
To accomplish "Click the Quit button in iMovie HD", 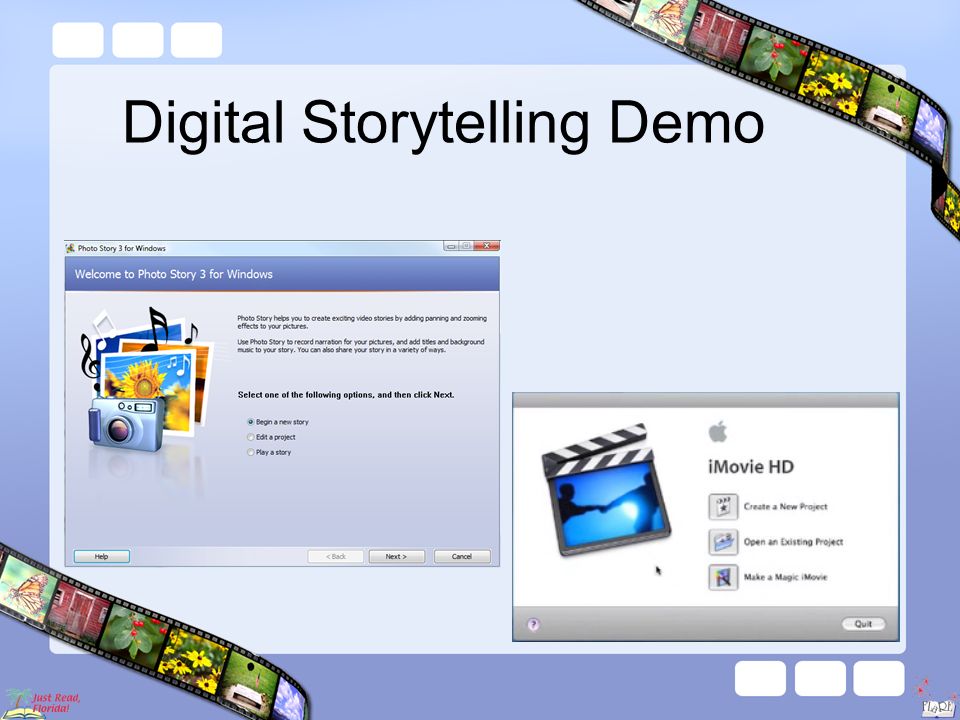I will [x=863, y=624].
